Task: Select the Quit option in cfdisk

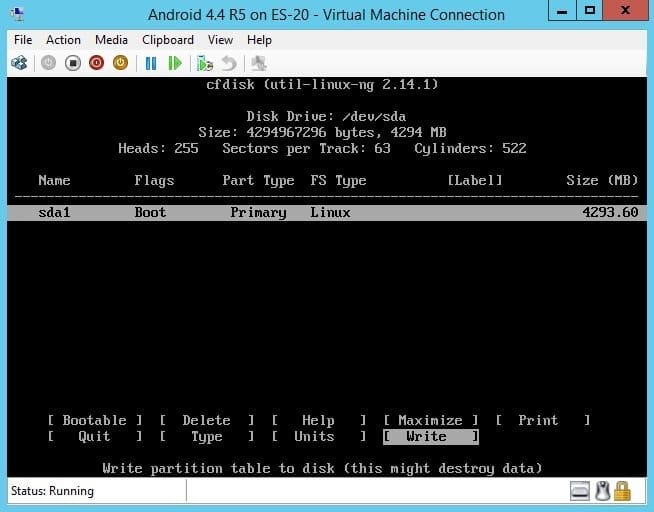Action: (95, 437)
